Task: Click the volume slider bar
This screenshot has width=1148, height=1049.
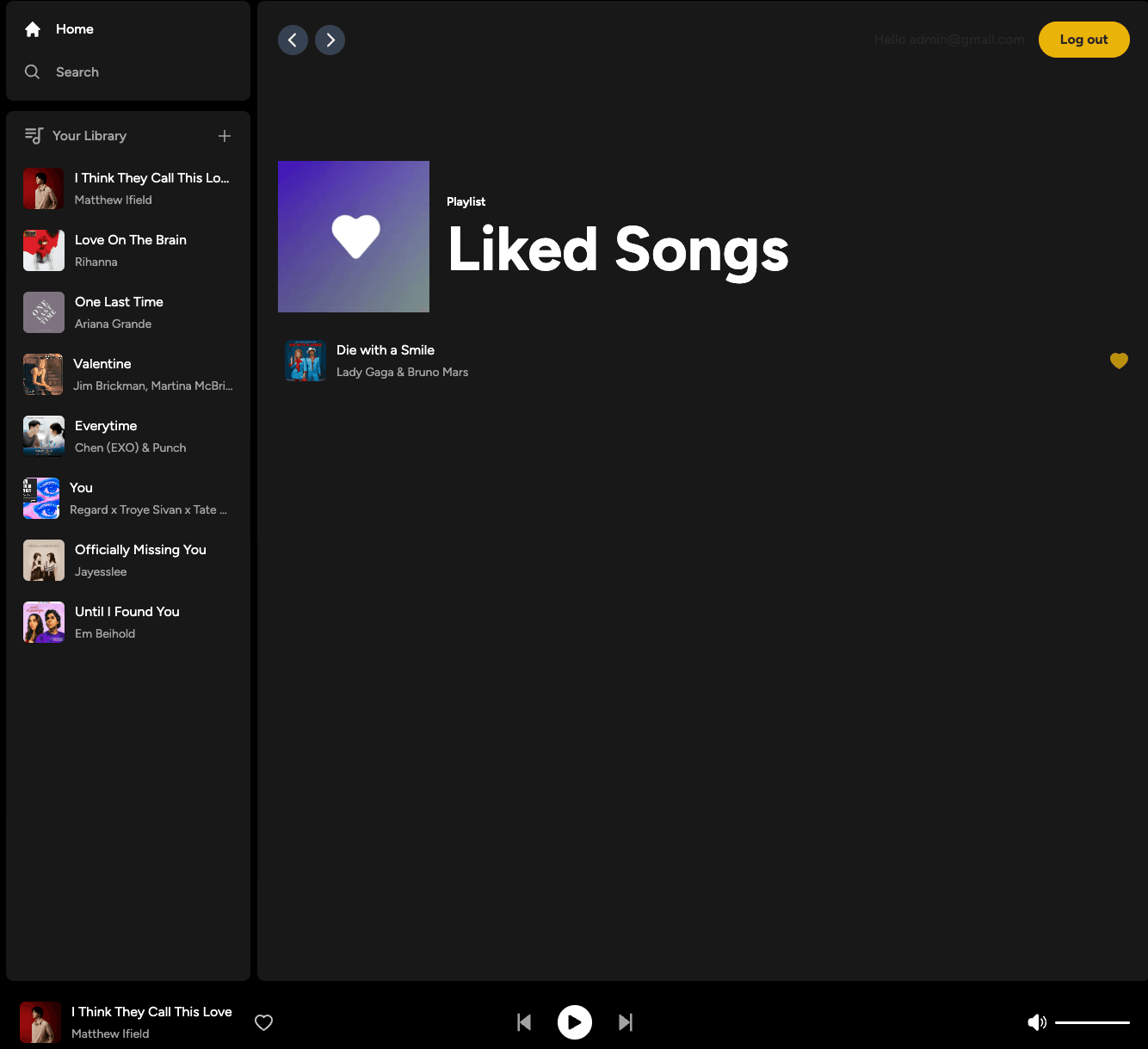Action: pos(1092,1022)
